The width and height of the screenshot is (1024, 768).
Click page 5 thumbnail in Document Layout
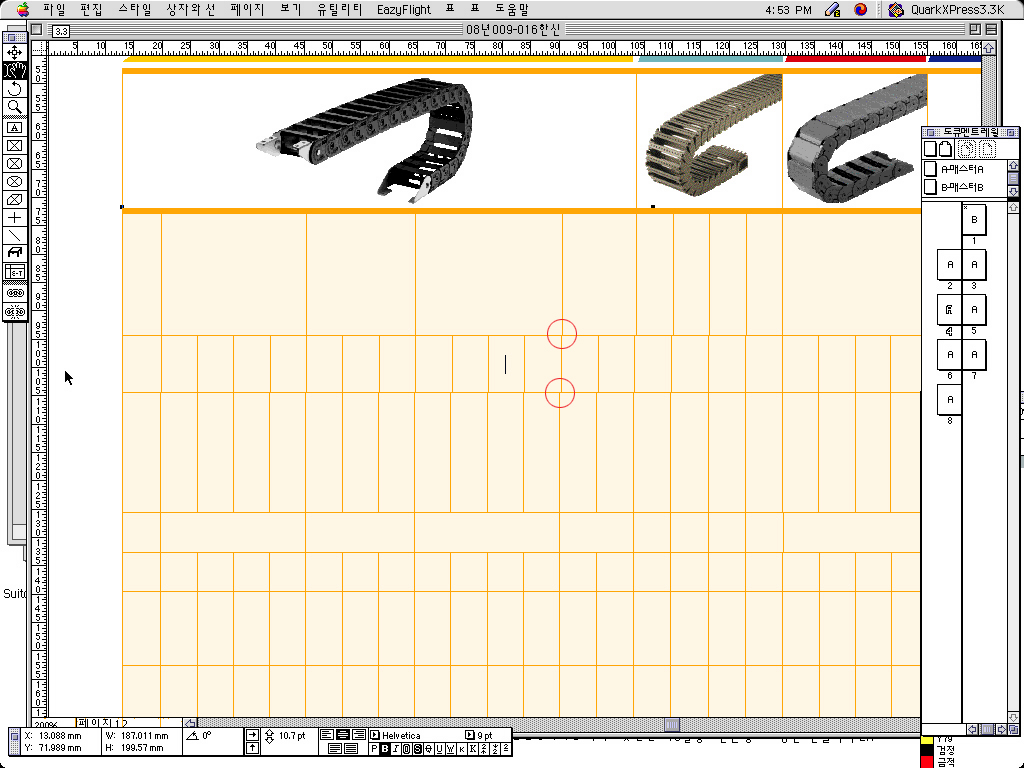tap(974, 310)
